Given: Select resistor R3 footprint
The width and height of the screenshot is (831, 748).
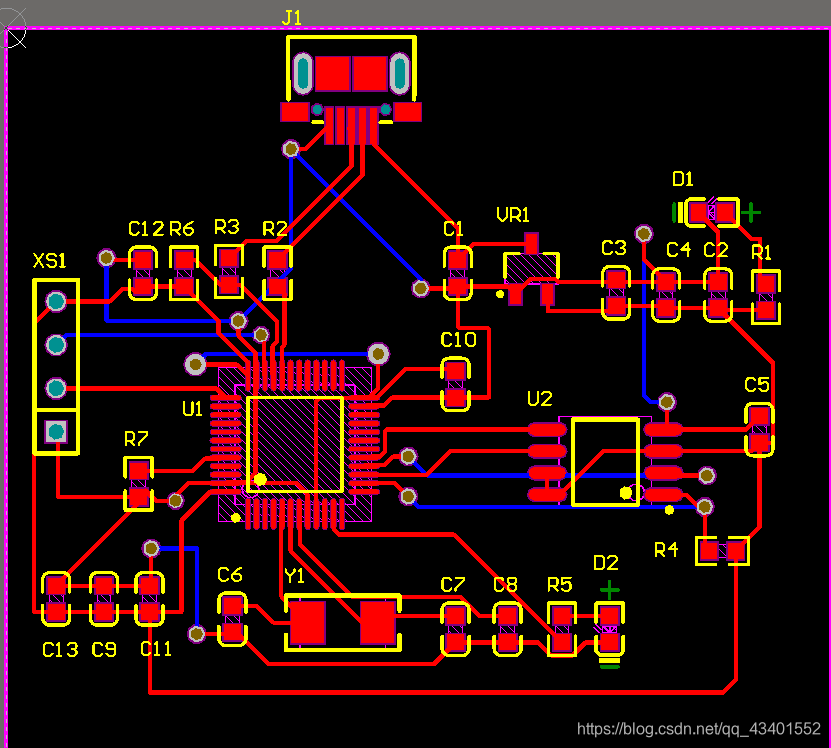Looking at the screenshot, I should pos(229,271).
